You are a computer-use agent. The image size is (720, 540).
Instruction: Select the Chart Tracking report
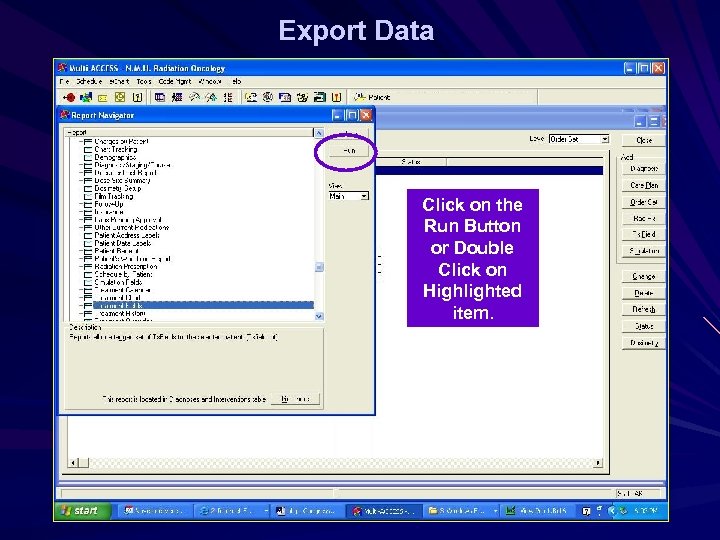pyautogui.click(x=116, y=149)
